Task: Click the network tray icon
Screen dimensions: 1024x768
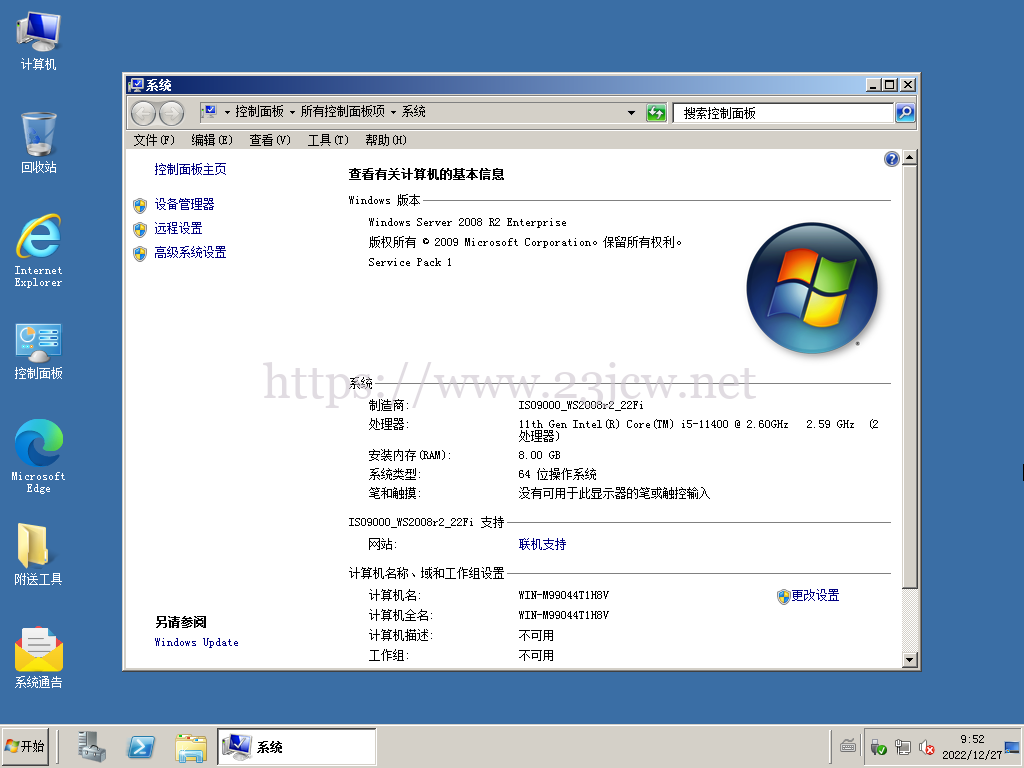Action: point(903,747)
